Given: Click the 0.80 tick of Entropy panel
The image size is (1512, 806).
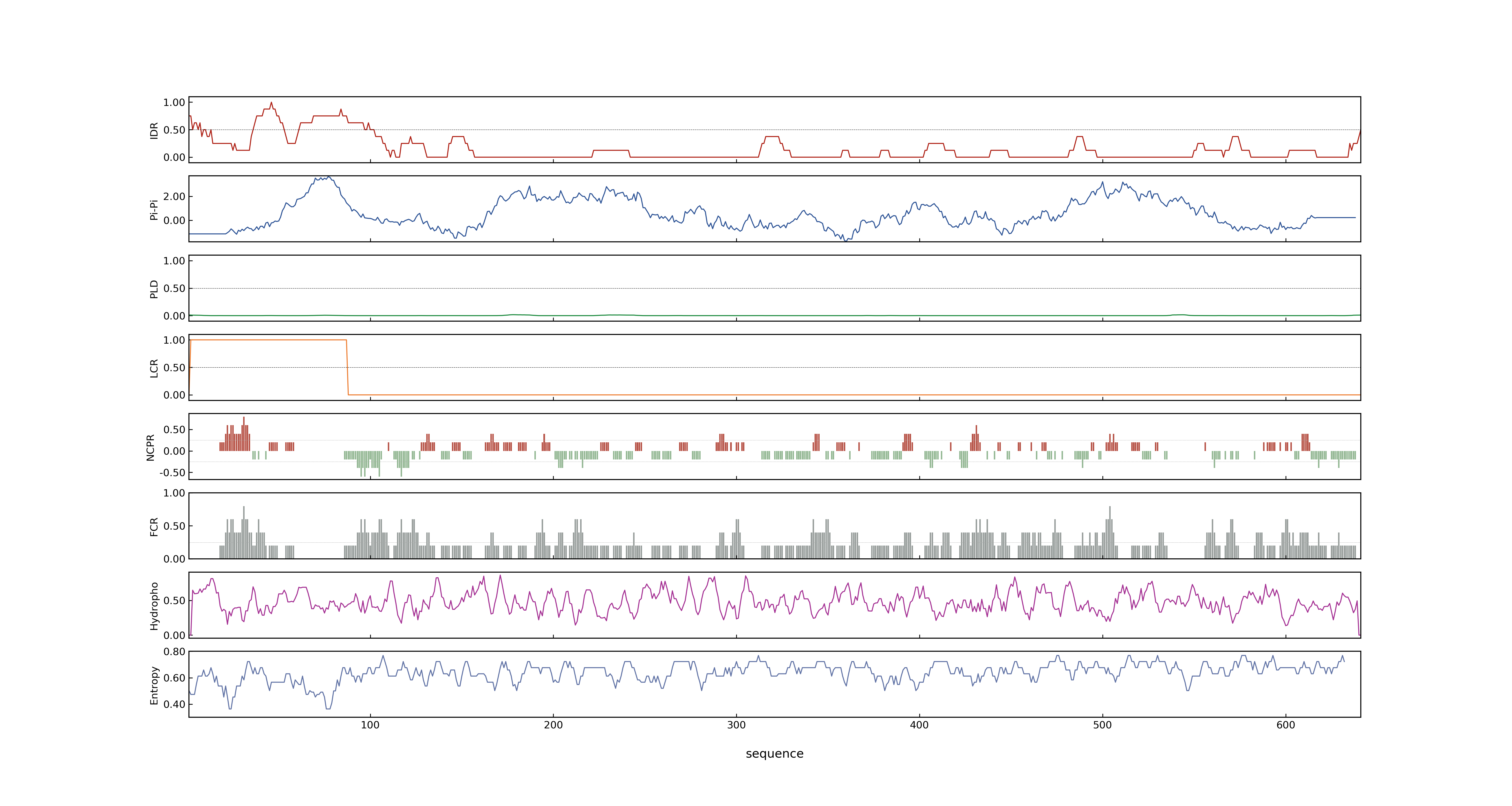Looking at the screenshot, I should coord(174,652).
